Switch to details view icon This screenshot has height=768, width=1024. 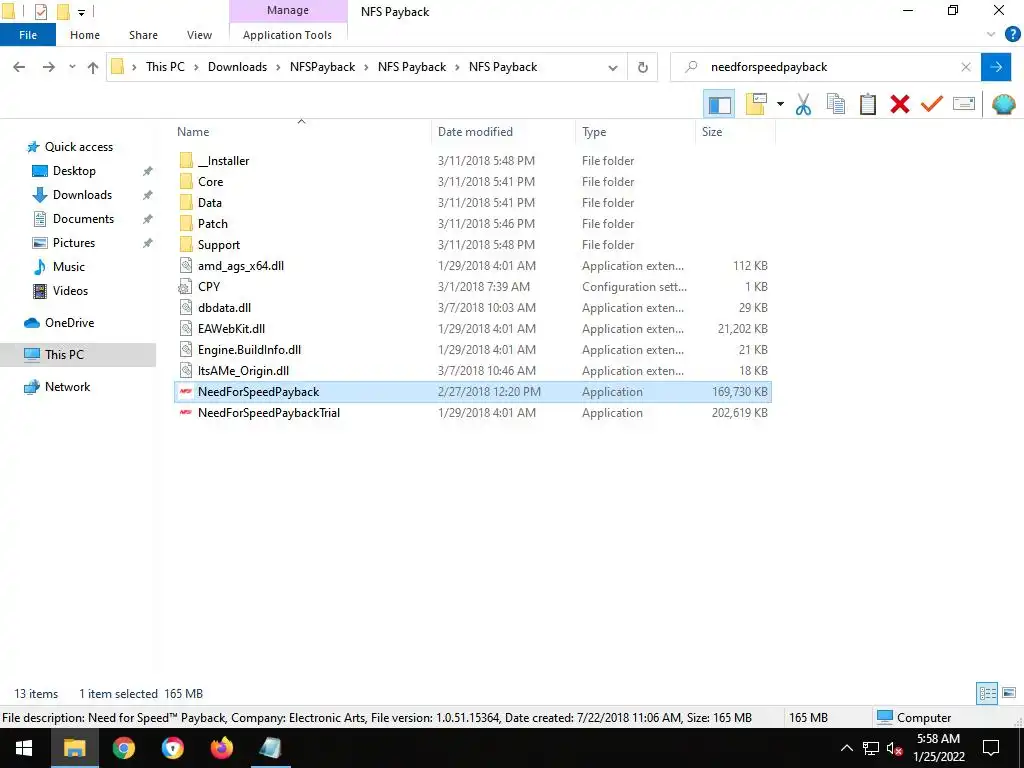[x=987, y=693]
